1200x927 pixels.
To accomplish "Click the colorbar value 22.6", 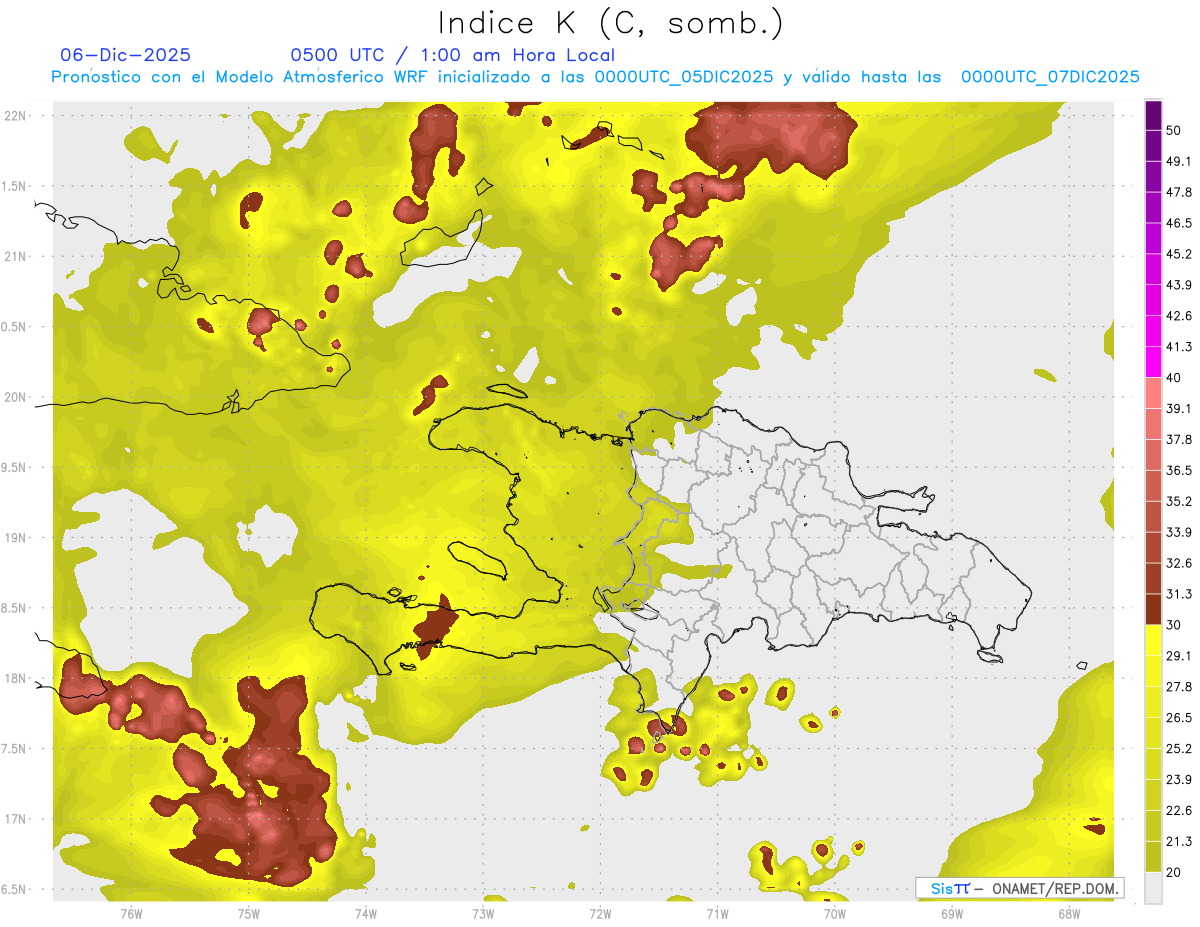I will 1179,811.
